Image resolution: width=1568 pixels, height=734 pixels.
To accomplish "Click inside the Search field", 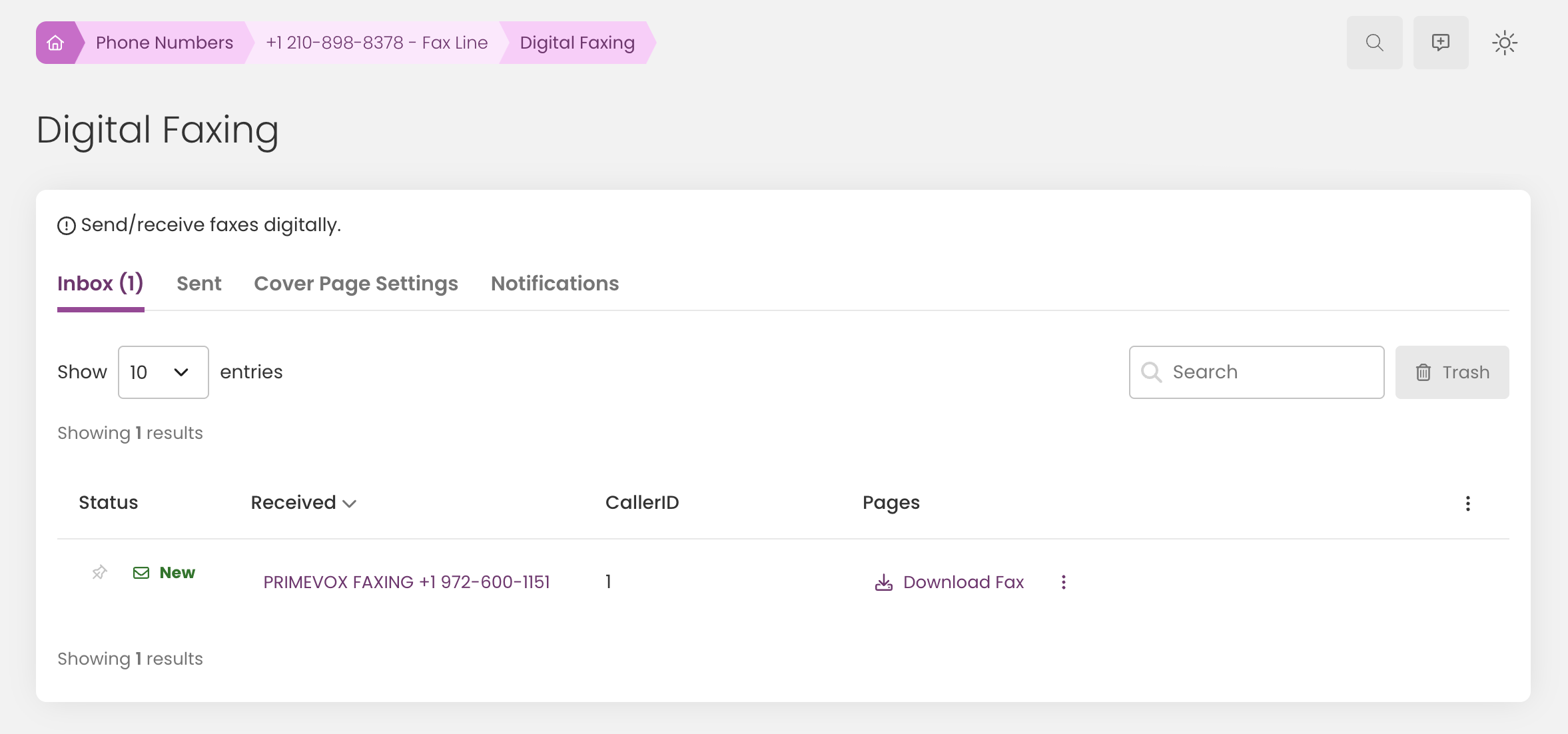I will pyautogui.click(x=1266, y=372).
